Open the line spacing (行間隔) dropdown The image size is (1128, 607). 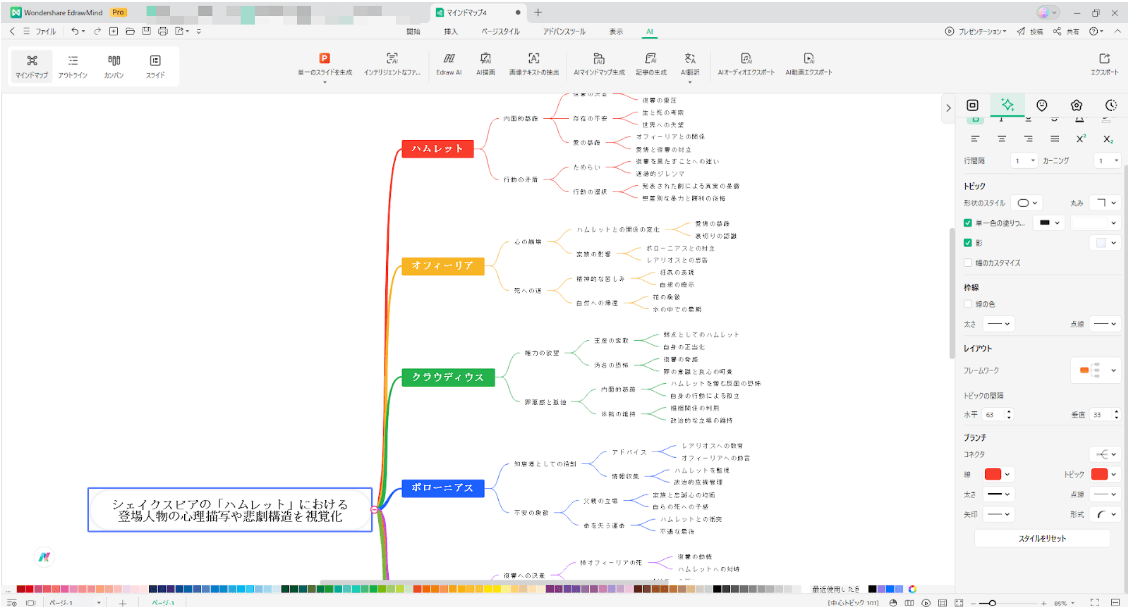click(x=1024, y=161)
